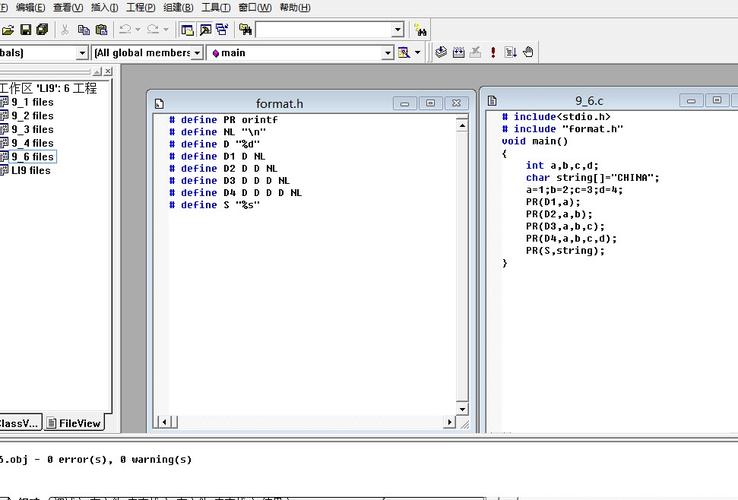Click the Save All toolbar icon

pyautogui.click(x=42, y=30)
